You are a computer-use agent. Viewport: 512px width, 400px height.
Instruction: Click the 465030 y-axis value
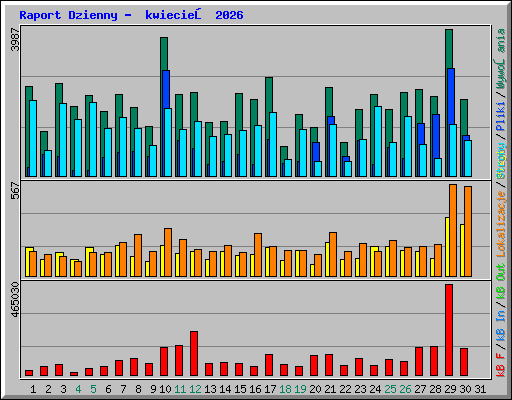click(15, 300)
